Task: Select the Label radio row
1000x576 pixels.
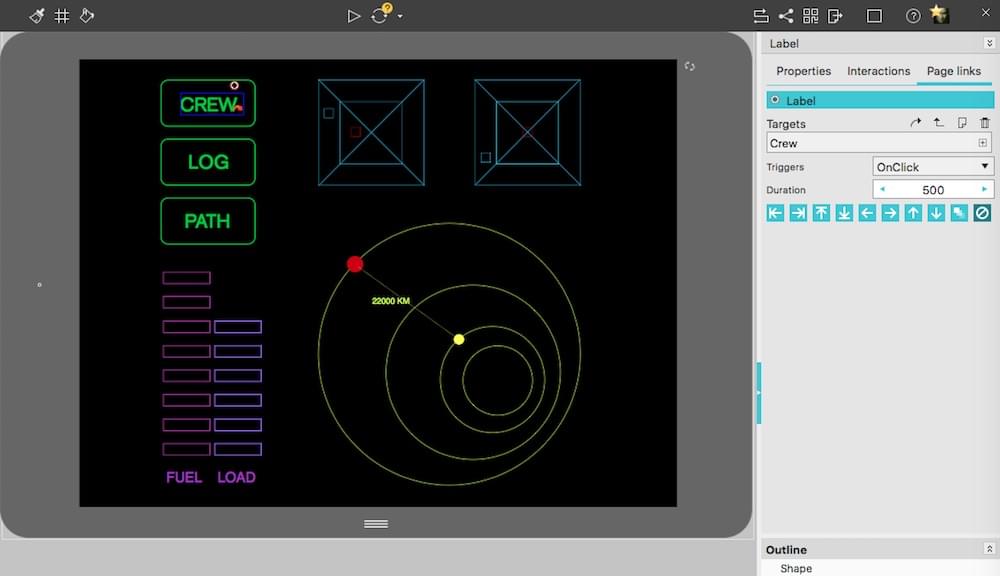Action: 880,100
